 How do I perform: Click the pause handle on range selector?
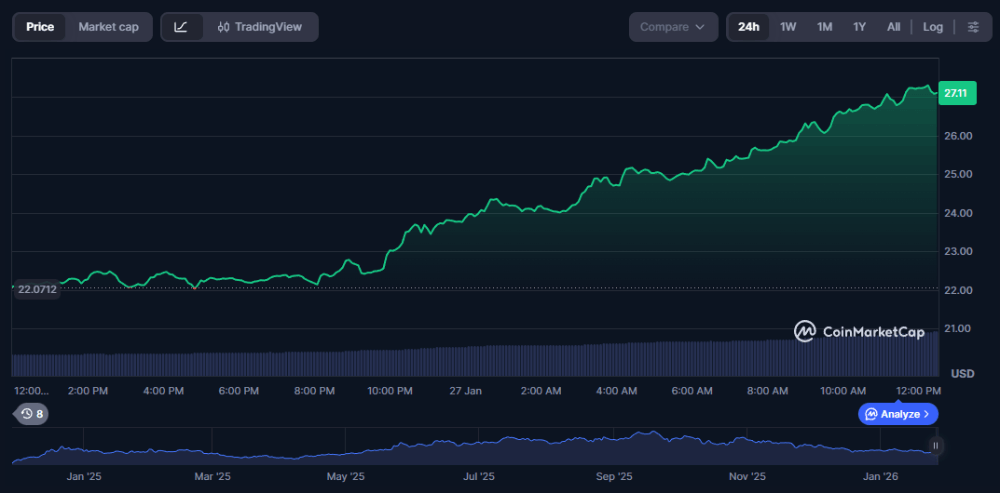(x=935, y=446)
